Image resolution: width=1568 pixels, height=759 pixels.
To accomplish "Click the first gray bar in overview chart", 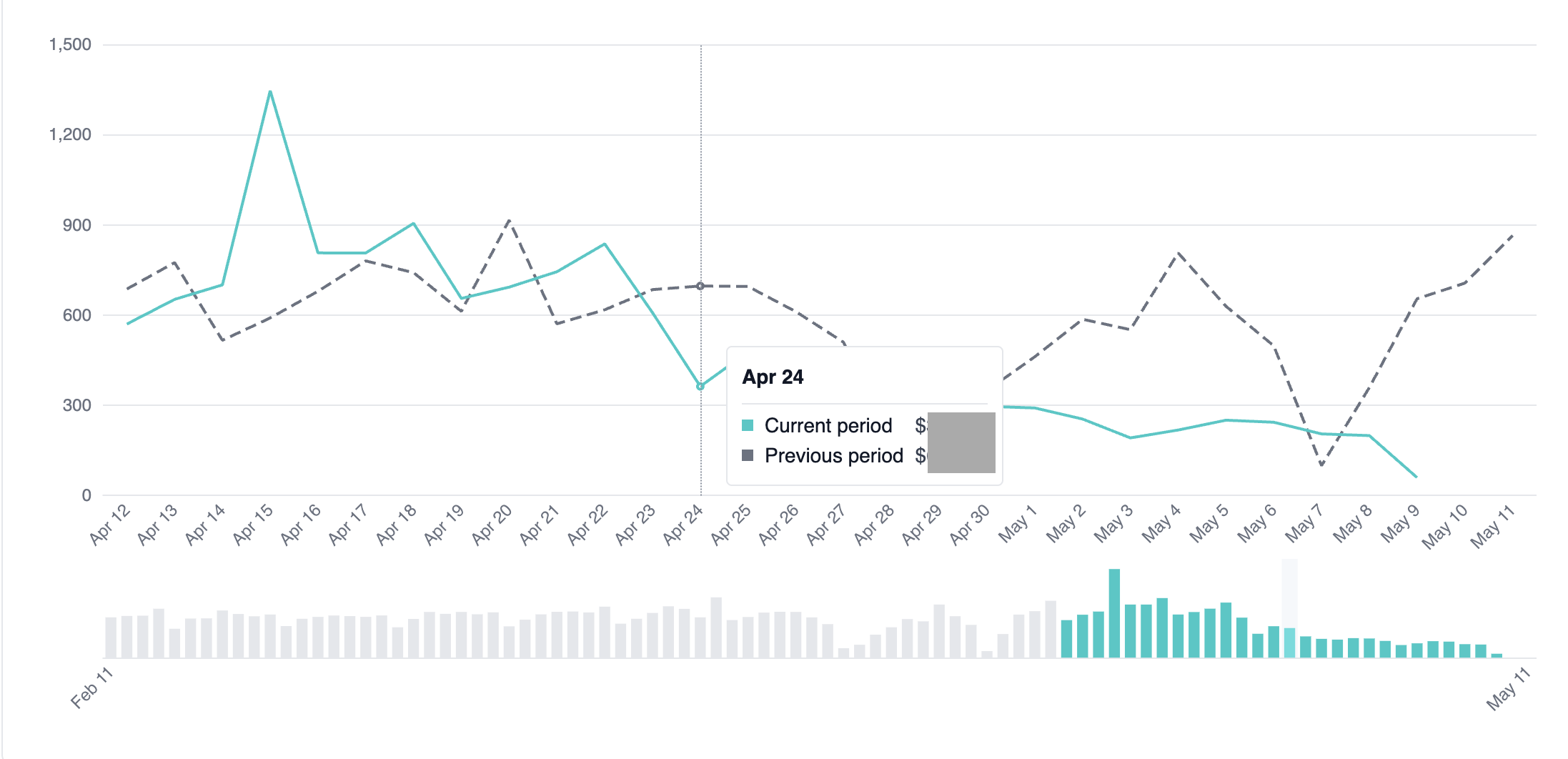I will [111, 637].
